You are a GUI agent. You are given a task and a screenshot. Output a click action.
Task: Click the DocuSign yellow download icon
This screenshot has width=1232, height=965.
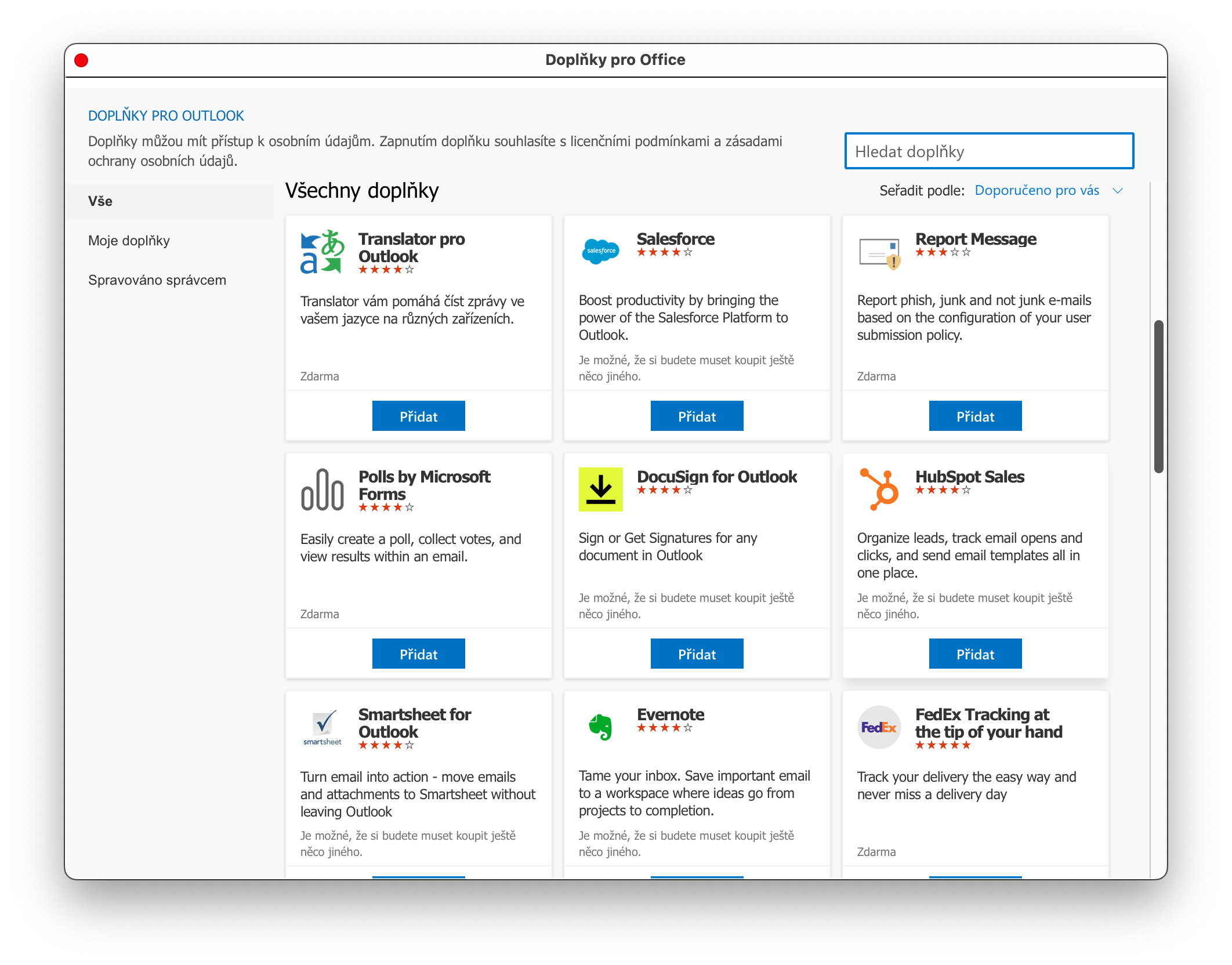[x=600, y=489]
